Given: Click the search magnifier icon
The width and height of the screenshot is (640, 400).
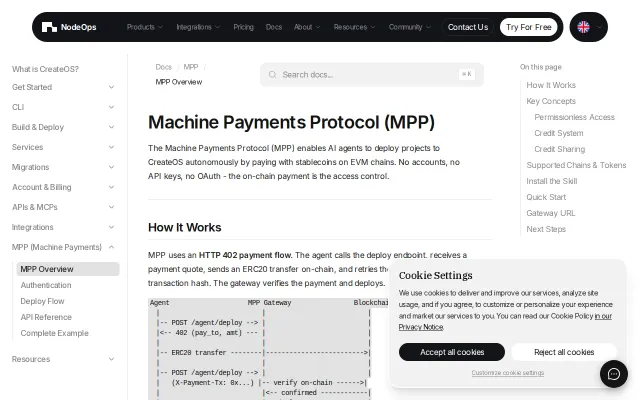Looking at the screenshot, I should (272, 75).
